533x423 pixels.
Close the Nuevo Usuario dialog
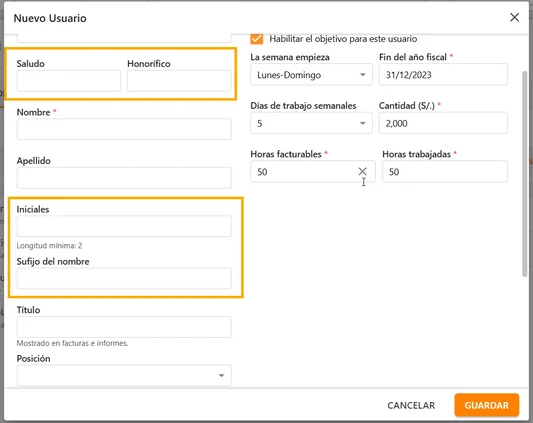click(x=514, y=17)
